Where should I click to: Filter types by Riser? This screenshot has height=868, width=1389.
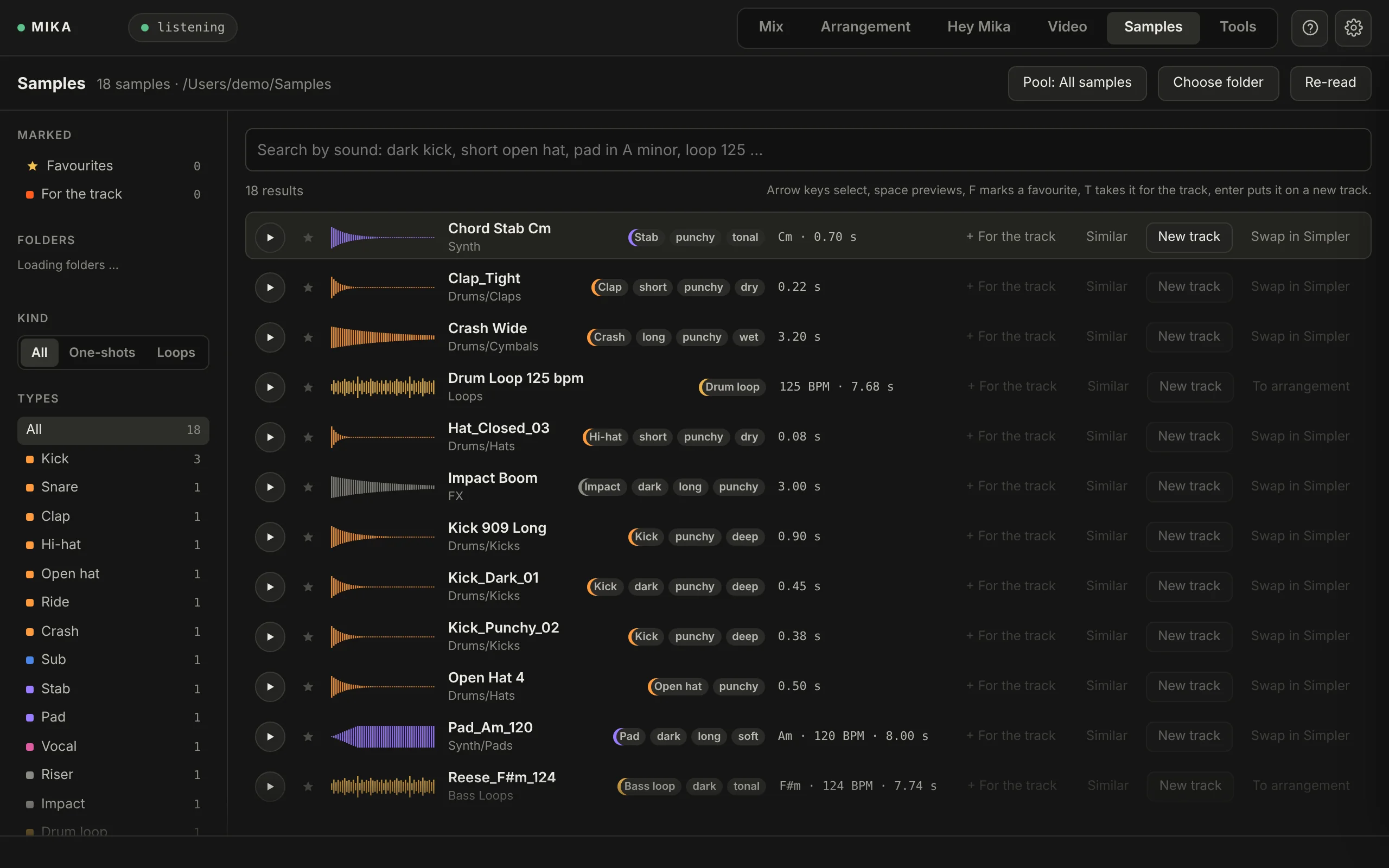[x=113, y=775]
